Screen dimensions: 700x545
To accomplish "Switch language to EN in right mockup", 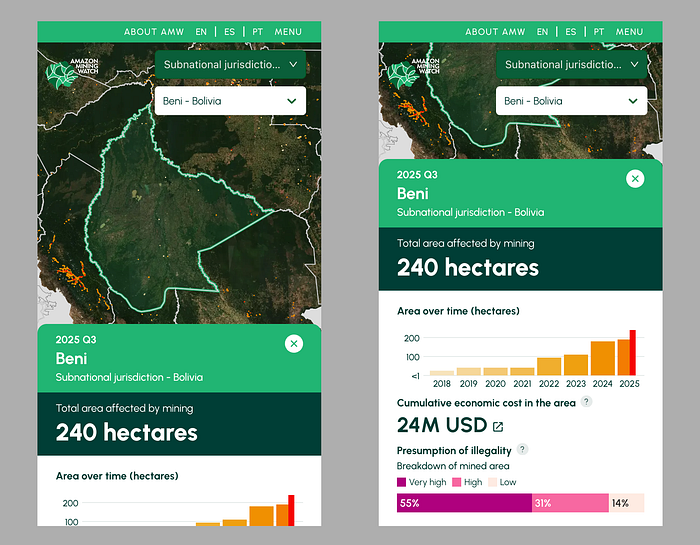I will [x=542, y=32].
